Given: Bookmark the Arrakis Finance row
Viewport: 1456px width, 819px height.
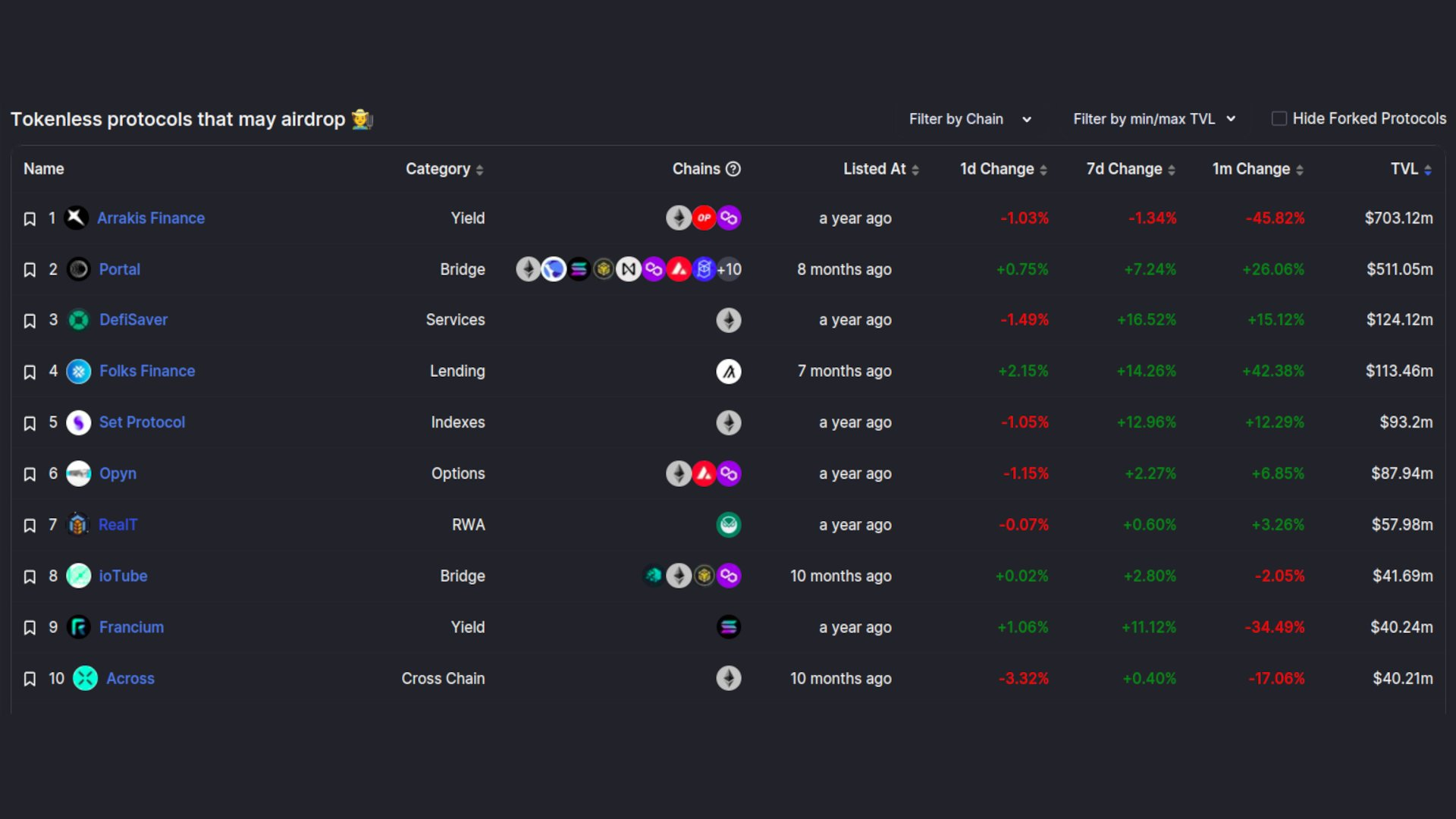Looking at the screenshot, I should pos(30,219).
